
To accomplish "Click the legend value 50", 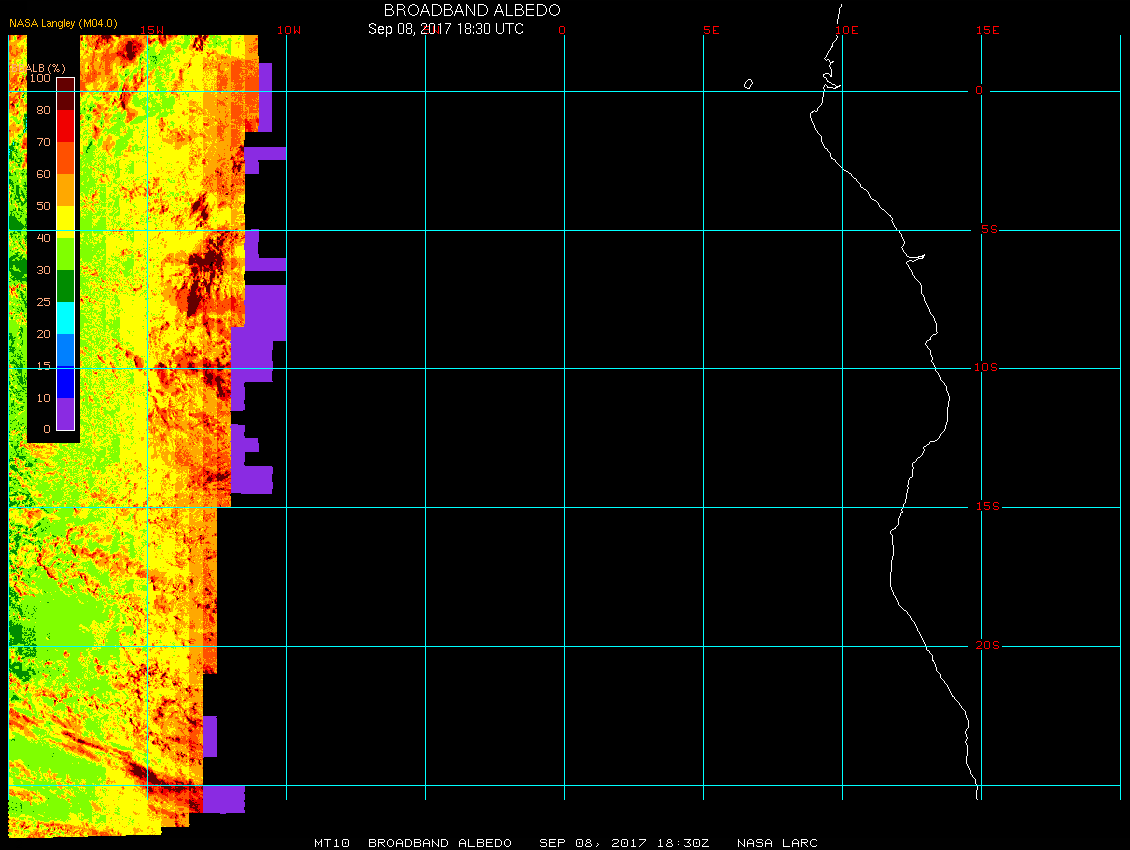I will (x=43, y=206).
